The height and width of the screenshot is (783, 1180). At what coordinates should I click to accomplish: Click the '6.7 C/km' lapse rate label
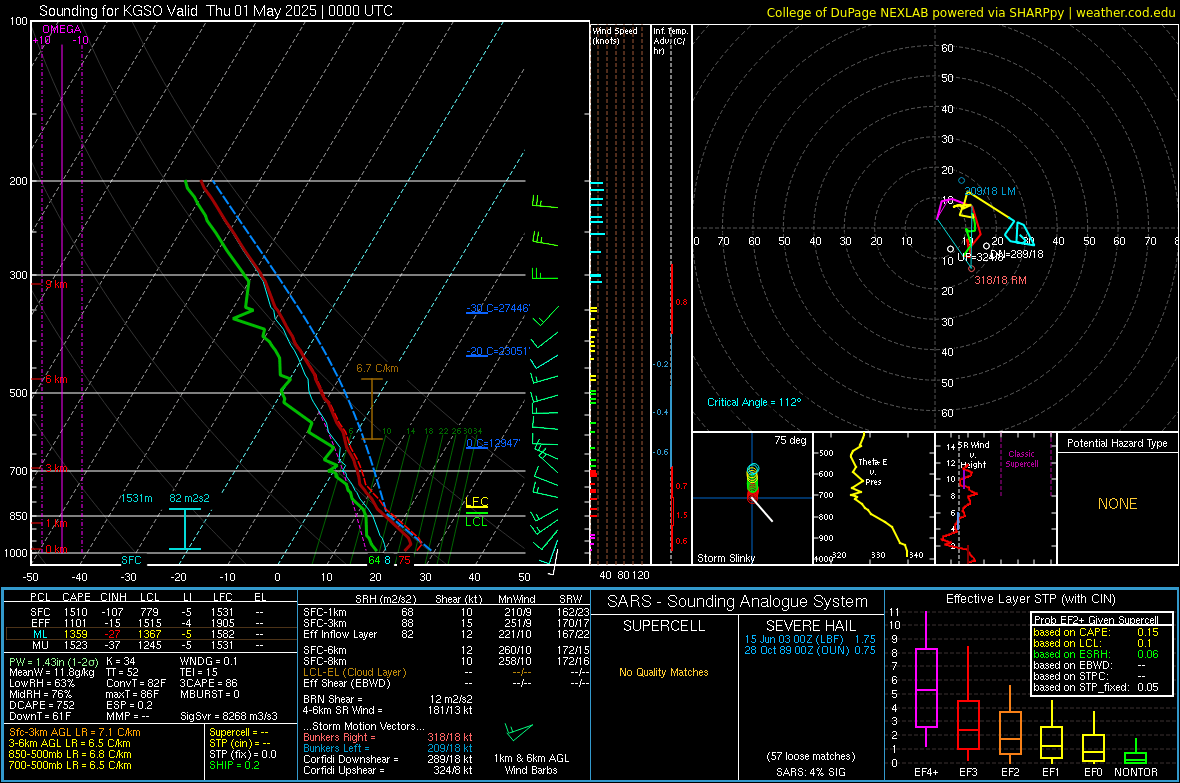click(377, 368)
